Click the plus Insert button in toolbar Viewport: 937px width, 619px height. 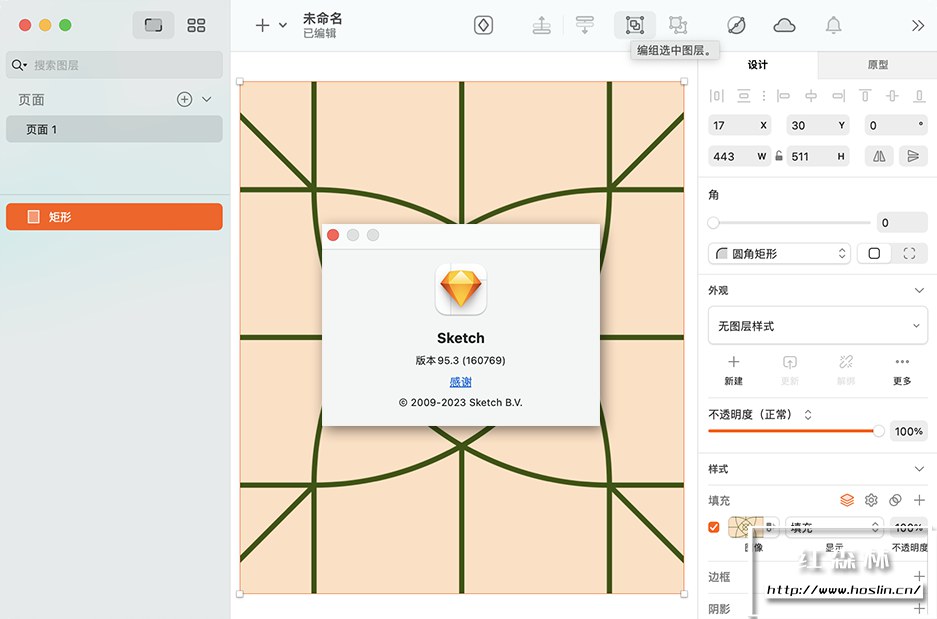pyautogui.click(x=262, y=25)
